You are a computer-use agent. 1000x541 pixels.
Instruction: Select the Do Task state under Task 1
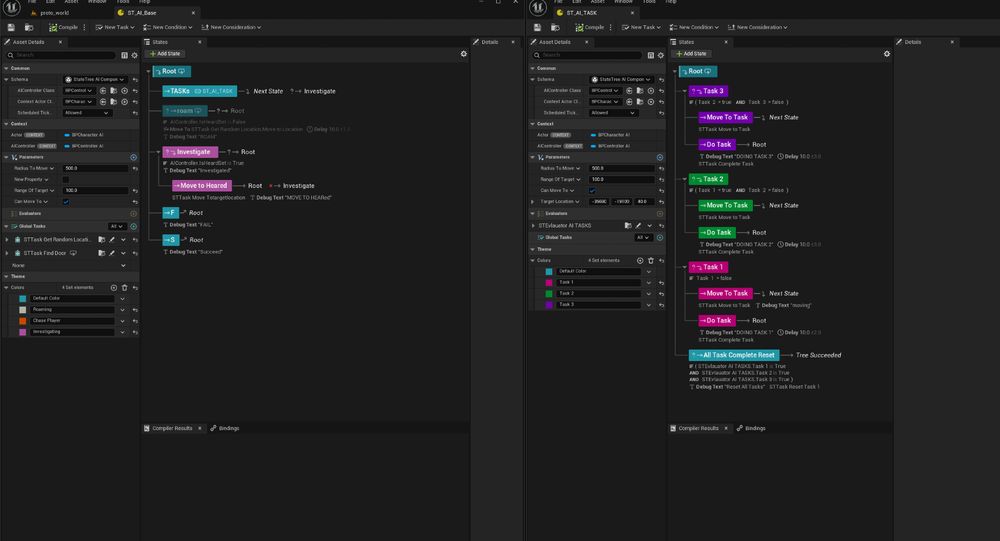tap(717, 321)
